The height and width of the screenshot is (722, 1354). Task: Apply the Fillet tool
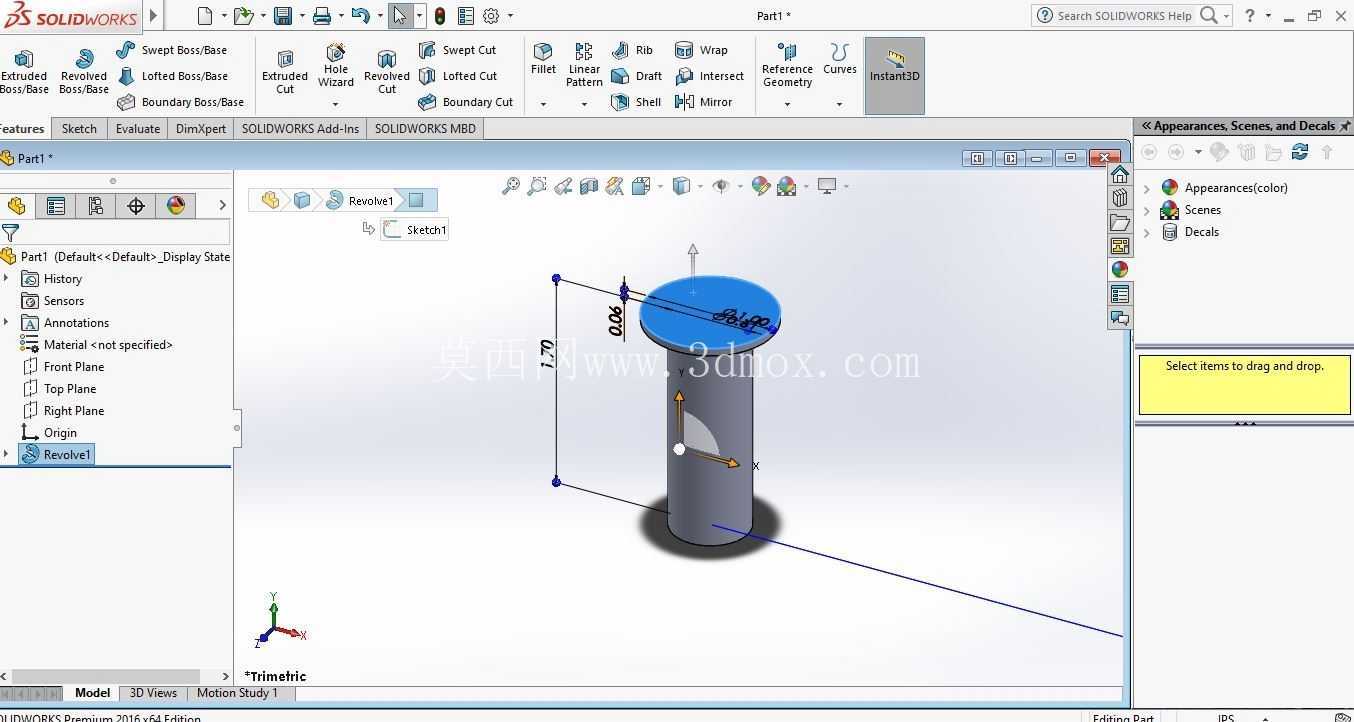pos(543,59)
